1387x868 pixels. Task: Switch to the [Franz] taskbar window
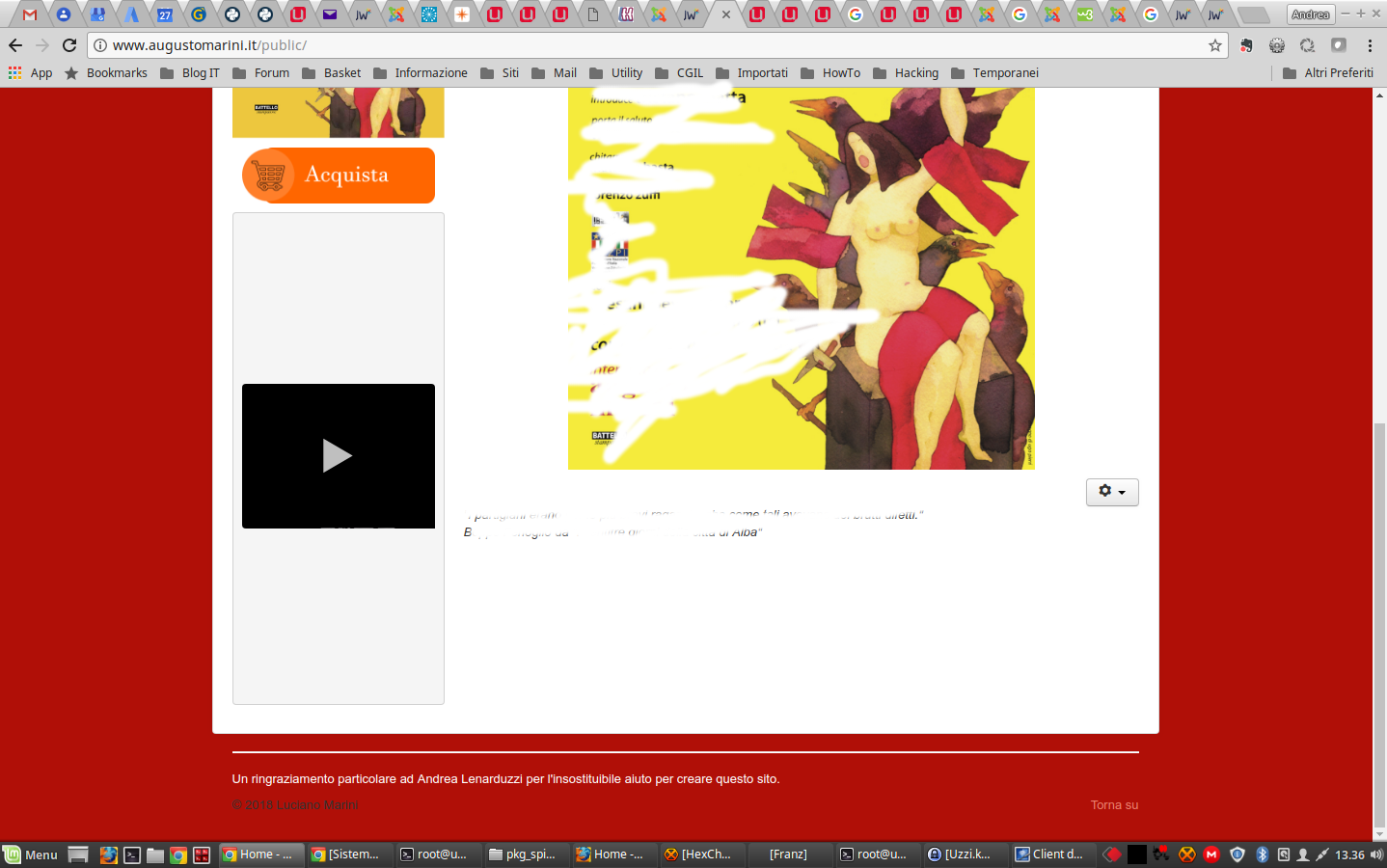pyautogui.click(x=788, y=854)
